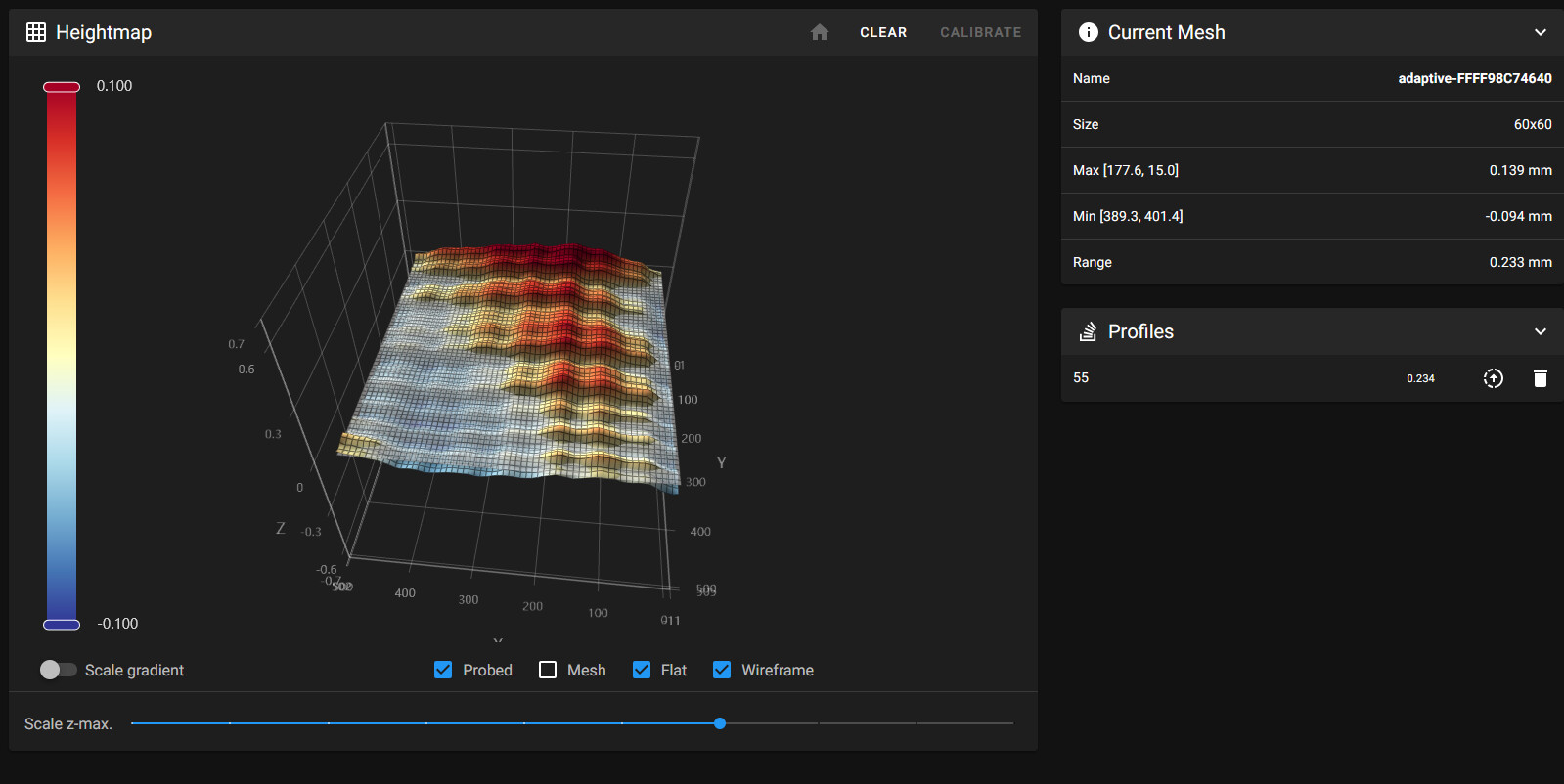Click the Profiles layers icon
1564x784 pixels.
[x=1088, y=331]
